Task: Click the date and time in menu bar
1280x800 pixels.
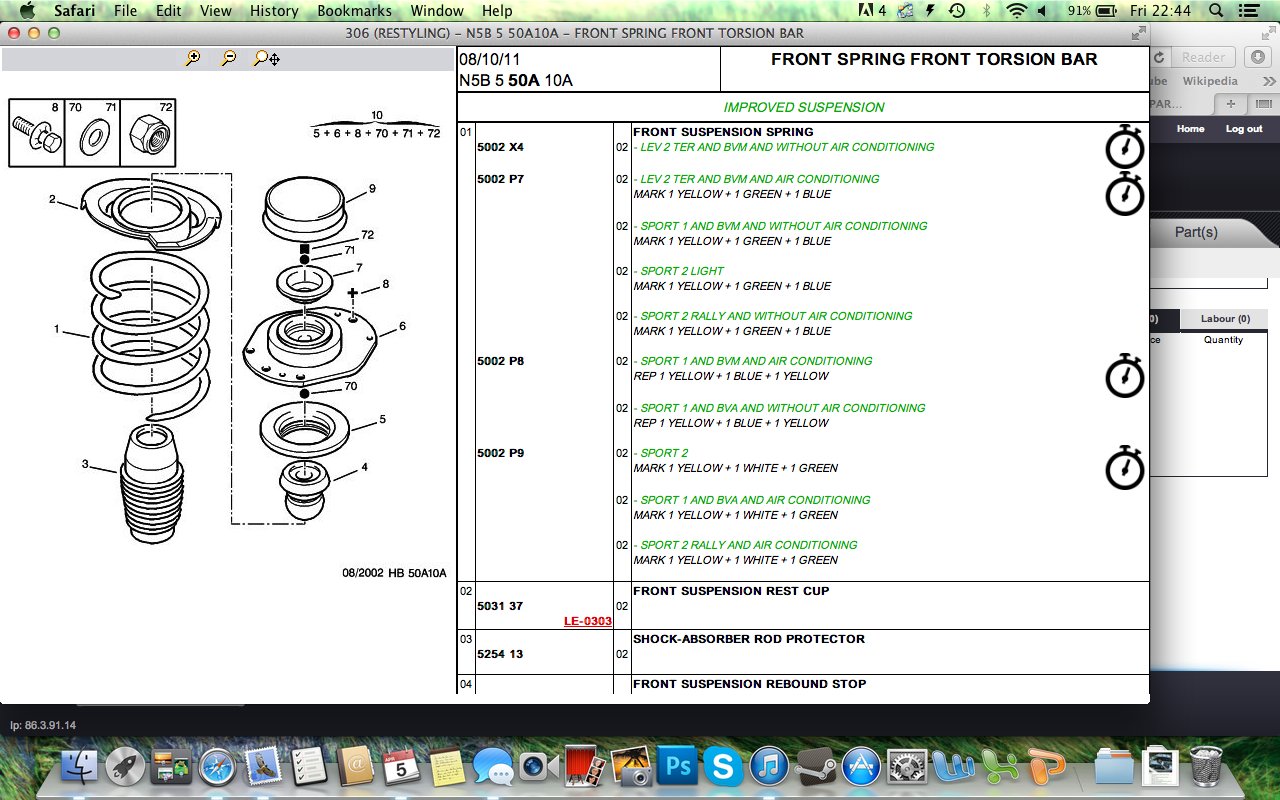Action: pyautogui.click(x=1160, y=11)
